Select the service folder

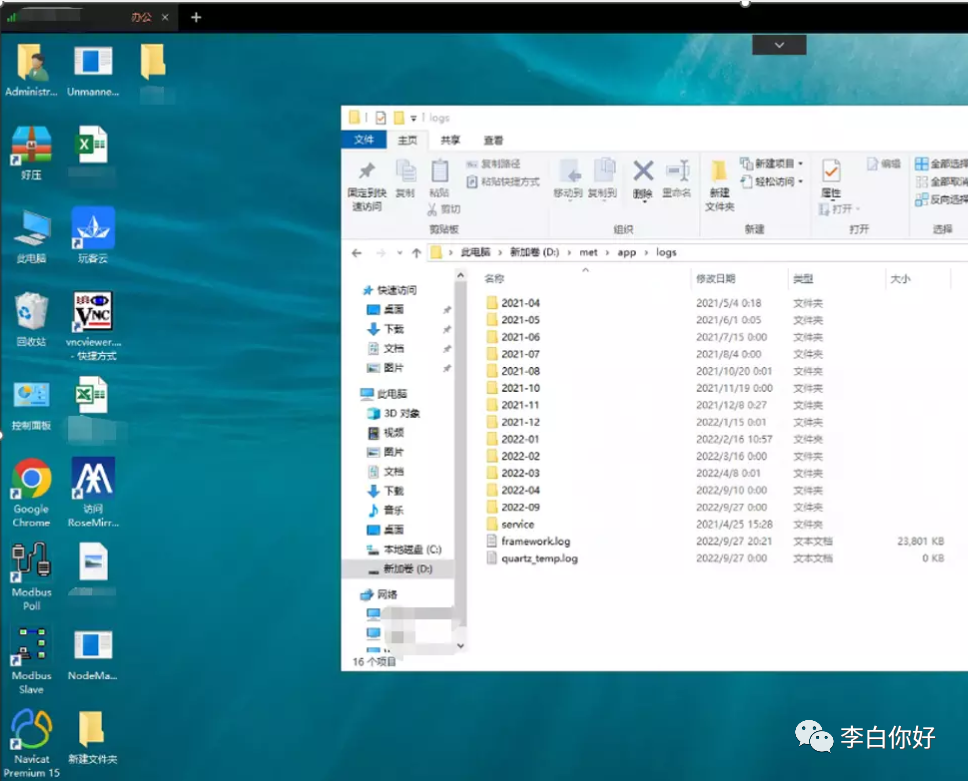(517, 524)
